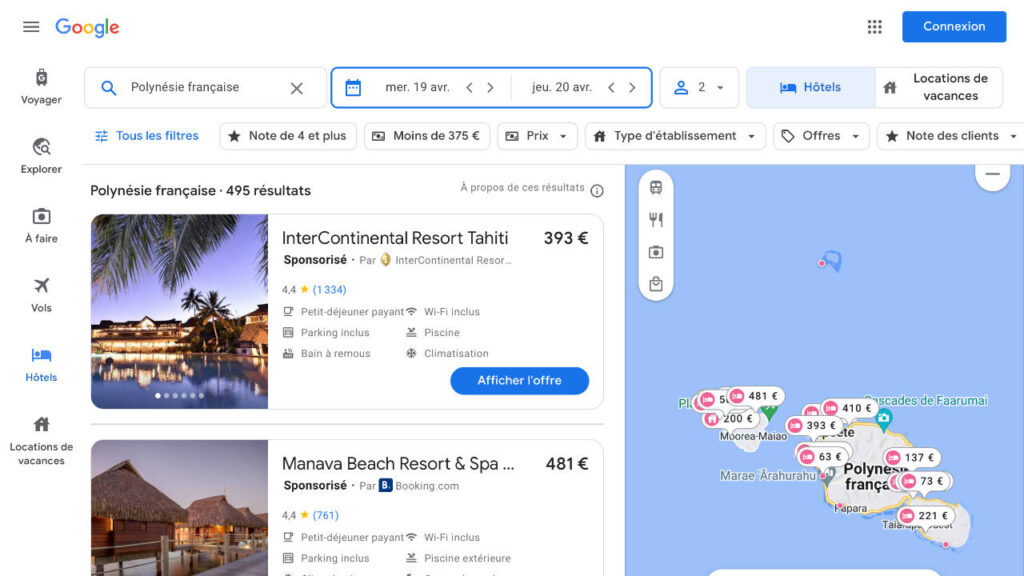The width and height of the screenshot is (1024, 576).
Task: Click the Connexion sign-in button
Action: point(953,27)
